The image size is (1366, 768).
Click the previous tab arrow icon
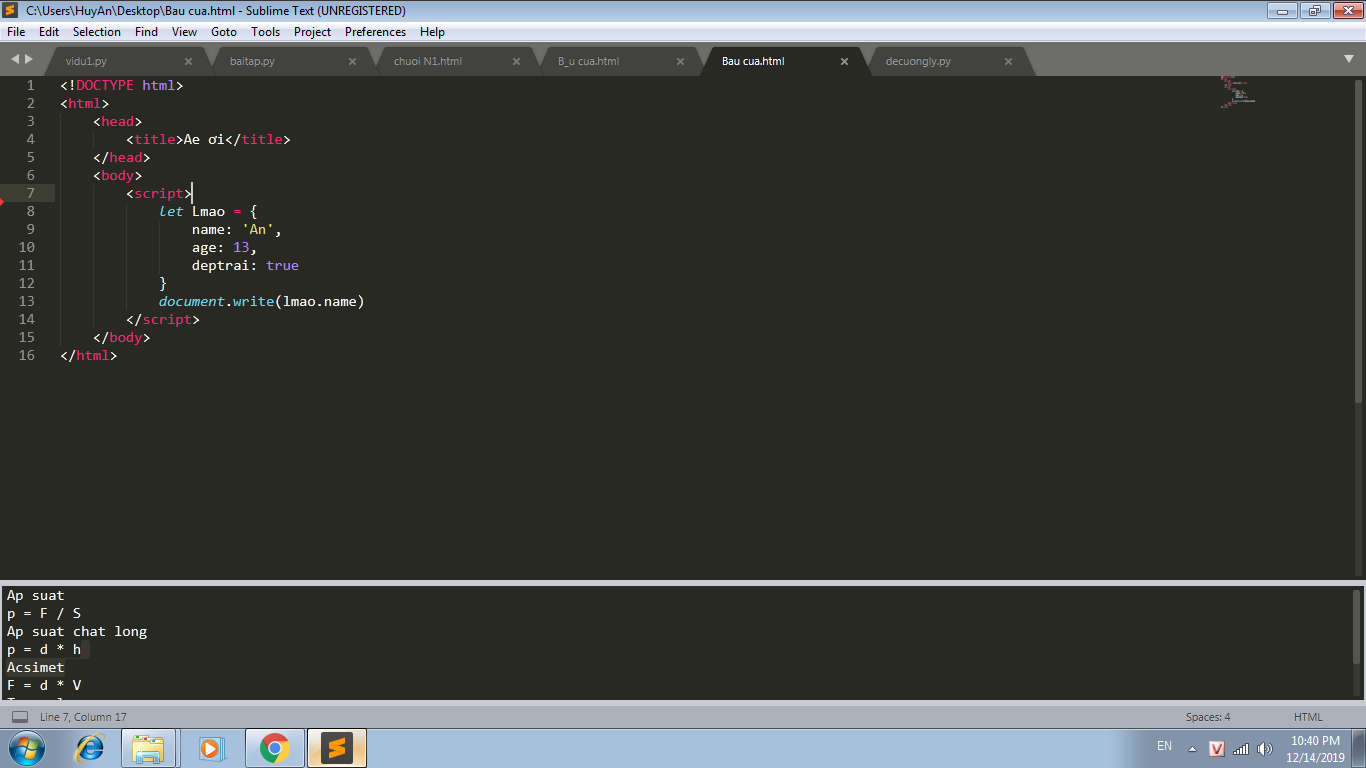pyautogui.click(x=15, y=60)
